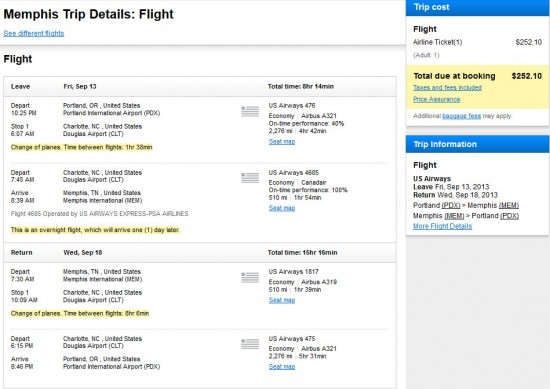Select the Trip cost panel header
Viewport: 550px width, 389px height.
click(477, 7)
